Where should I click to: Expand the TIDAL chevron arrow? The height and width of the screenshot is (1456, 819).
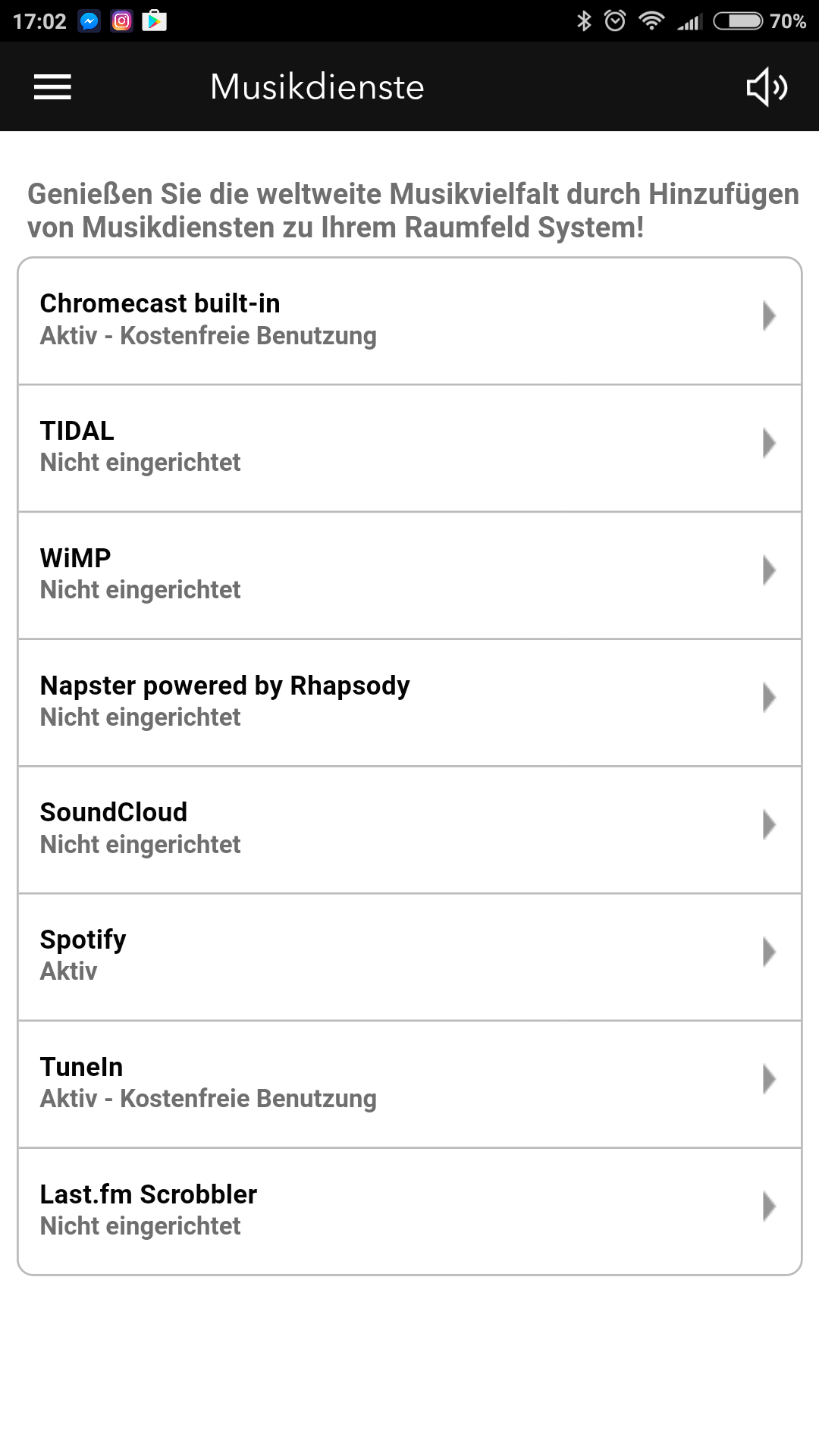coord(769,444)
